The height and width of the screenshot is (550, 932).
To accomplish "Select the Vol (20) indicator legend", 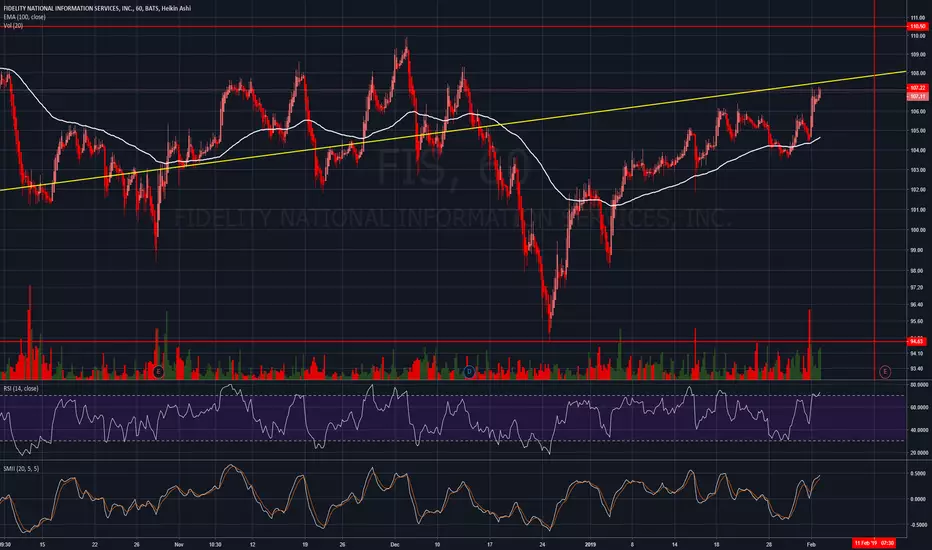I will pos(13,26).
